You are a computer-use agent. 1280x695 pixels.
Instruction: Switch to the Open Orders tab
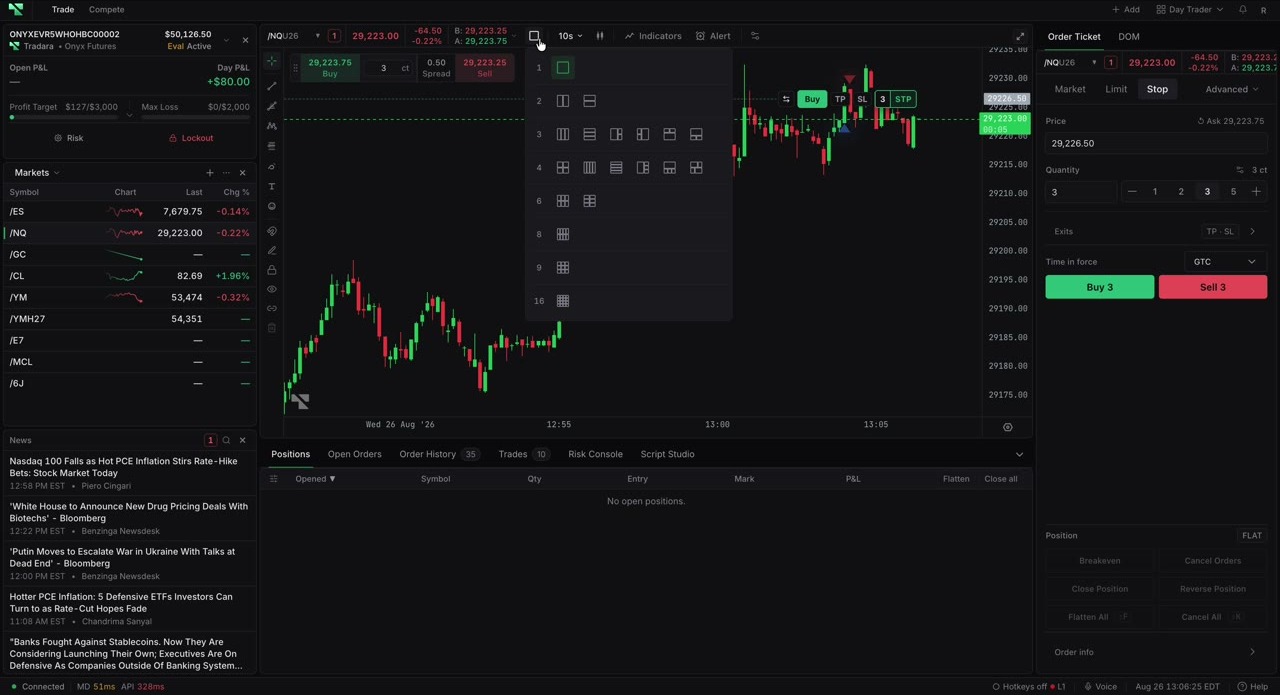click(x=354, y=454)
